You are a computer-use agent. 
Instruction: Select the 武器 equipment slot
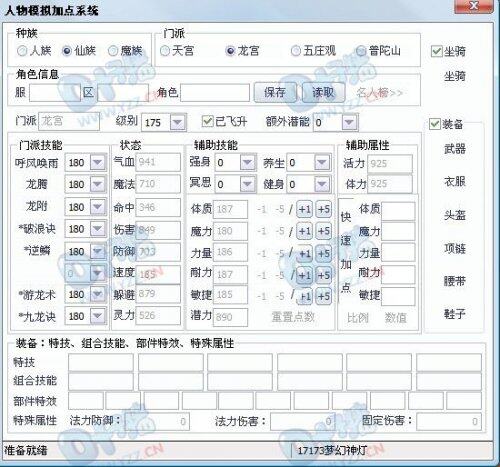point(455,149)
